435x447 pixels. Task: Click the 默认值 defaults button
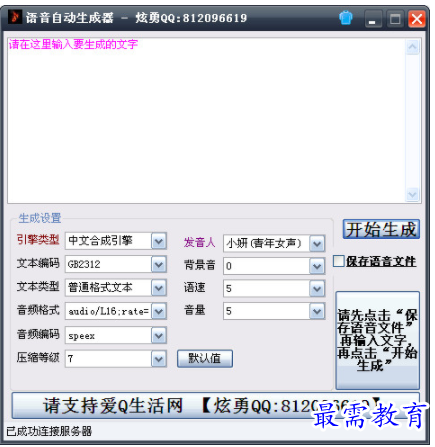coord(205,359)
